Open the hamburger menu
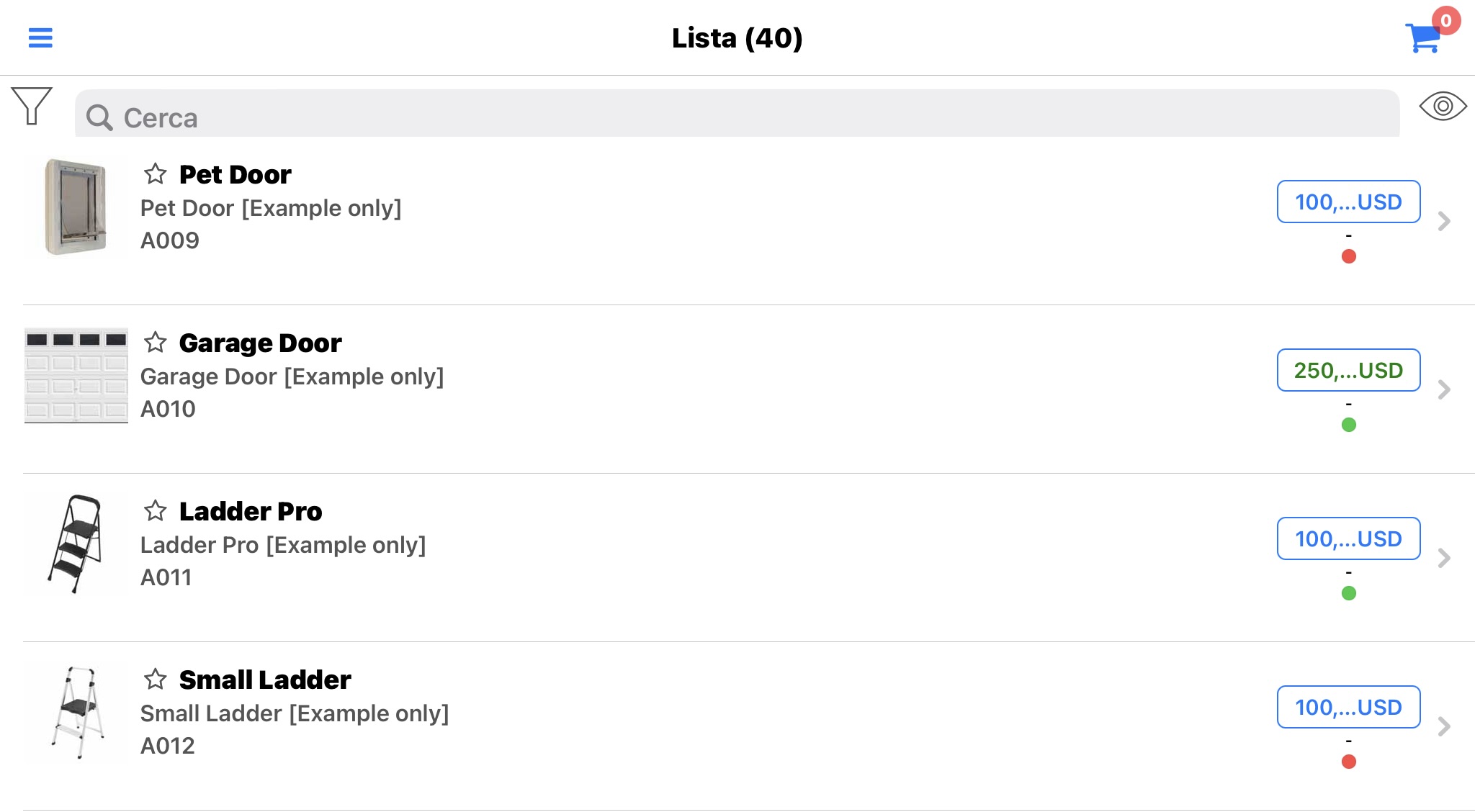This screenshot has width=1475, height=812. click(x=40, y=37)
